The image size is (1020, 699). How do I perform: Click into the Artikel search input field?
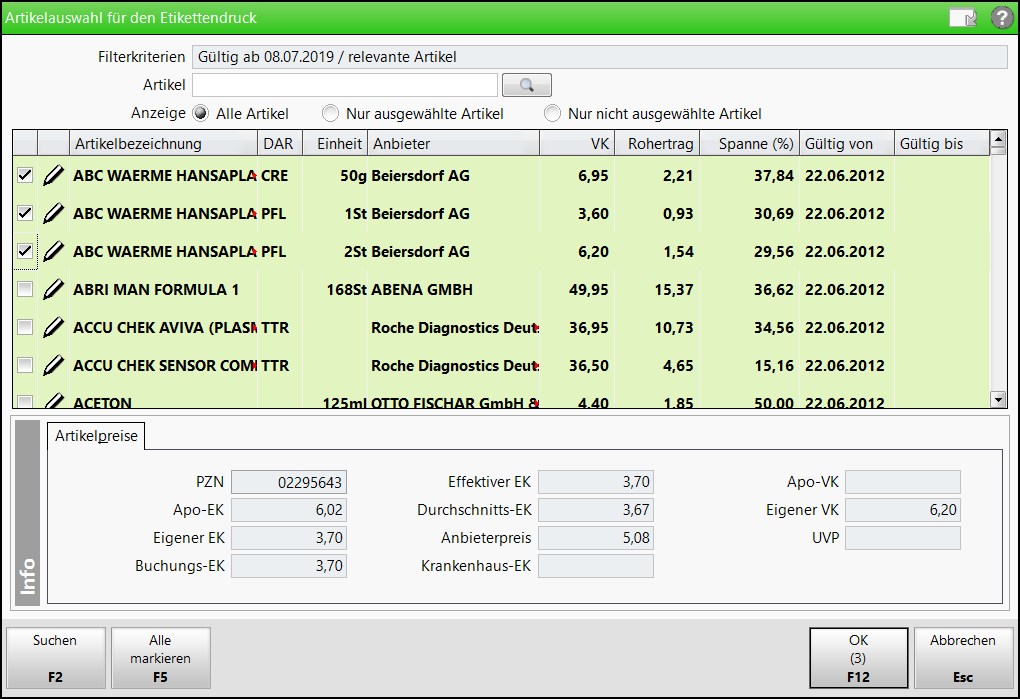click(345, 85)
